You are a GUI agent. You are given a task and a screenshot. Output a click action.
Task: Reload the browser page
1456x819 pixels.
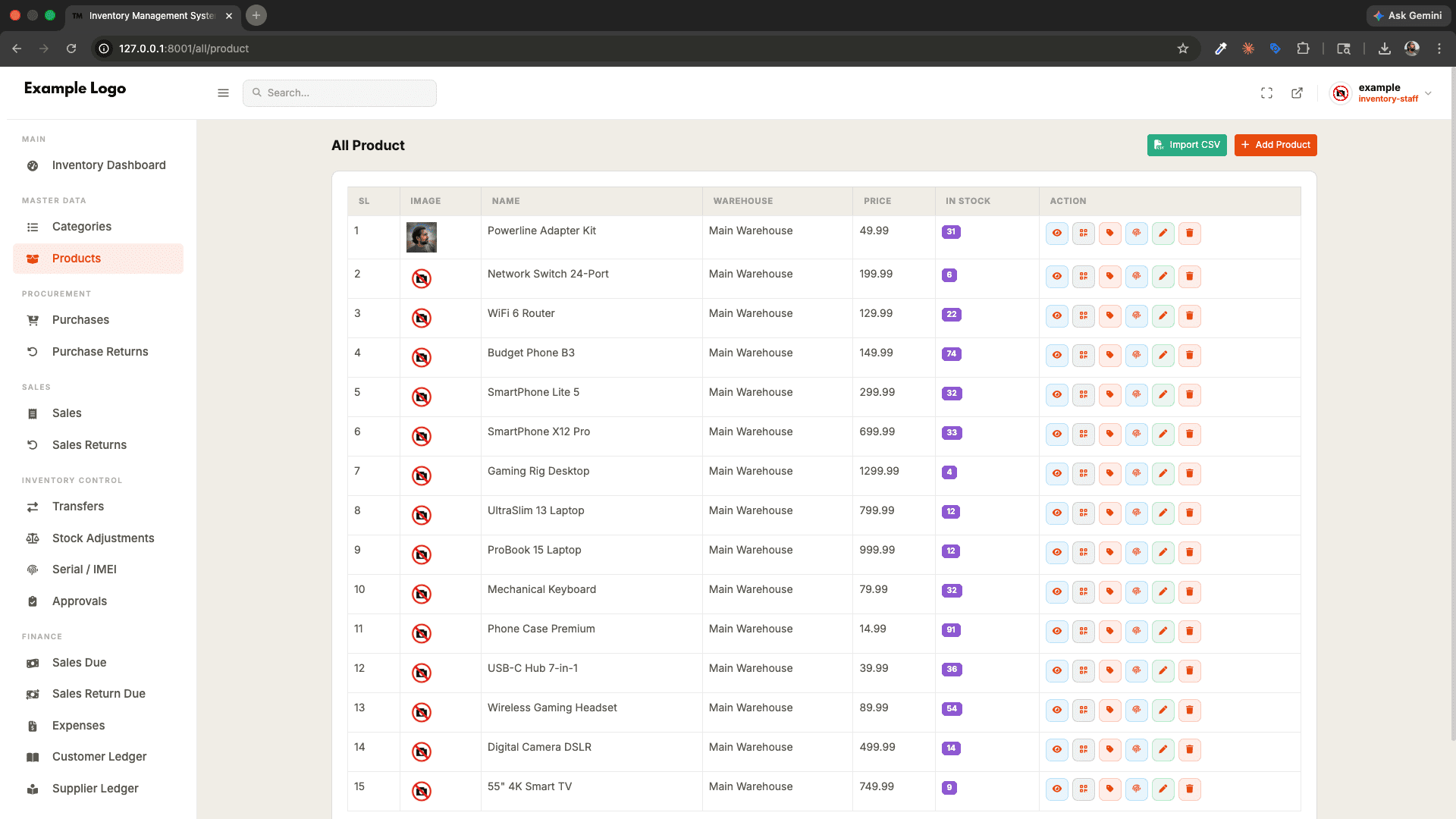(71, 49)
